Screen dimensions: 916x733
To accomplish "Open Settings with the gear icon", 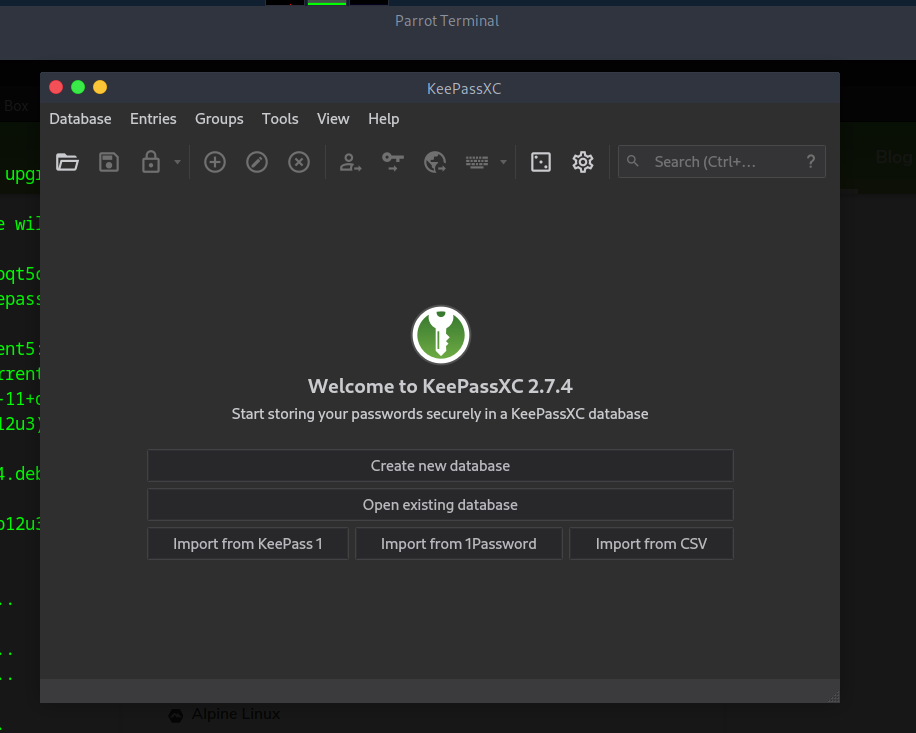I will point(583,162).
